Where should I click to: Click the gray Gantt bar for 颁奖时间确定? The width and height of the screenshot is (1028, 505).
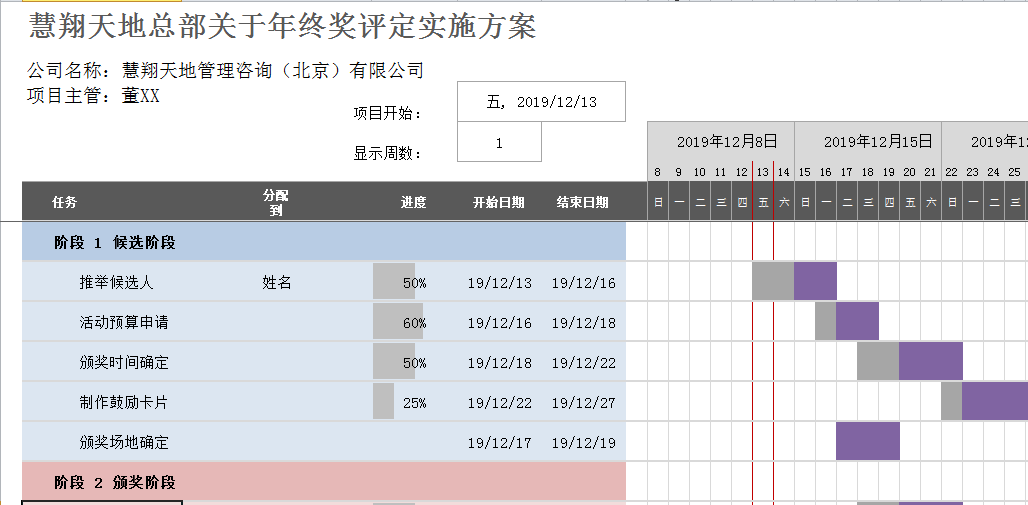(x=877, y=361)
